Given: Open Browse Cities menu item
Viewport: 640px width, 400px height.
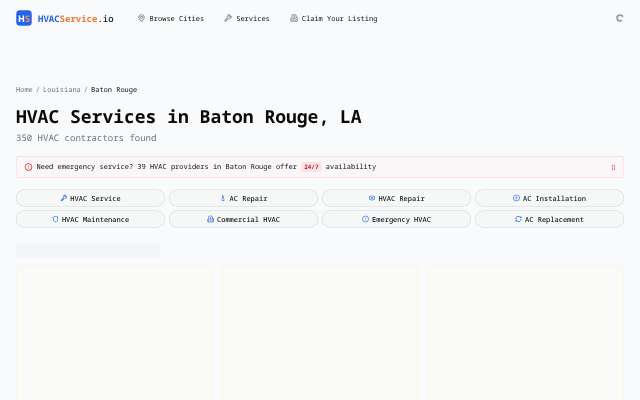Looking at the screenshot, I should tap(171, 18).
